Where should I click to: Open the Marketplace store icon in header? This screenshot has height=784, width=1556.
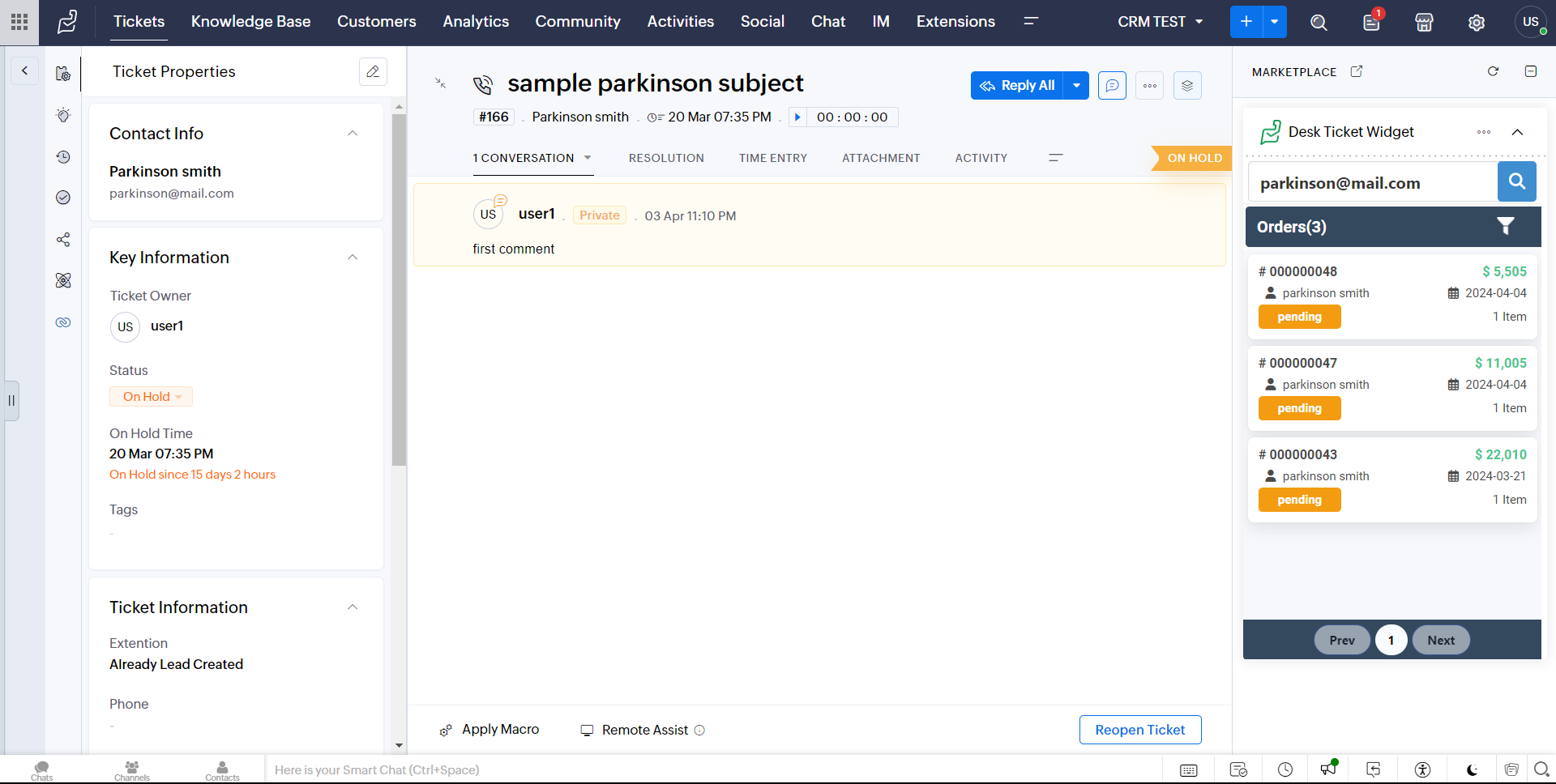pos(1424,23)
